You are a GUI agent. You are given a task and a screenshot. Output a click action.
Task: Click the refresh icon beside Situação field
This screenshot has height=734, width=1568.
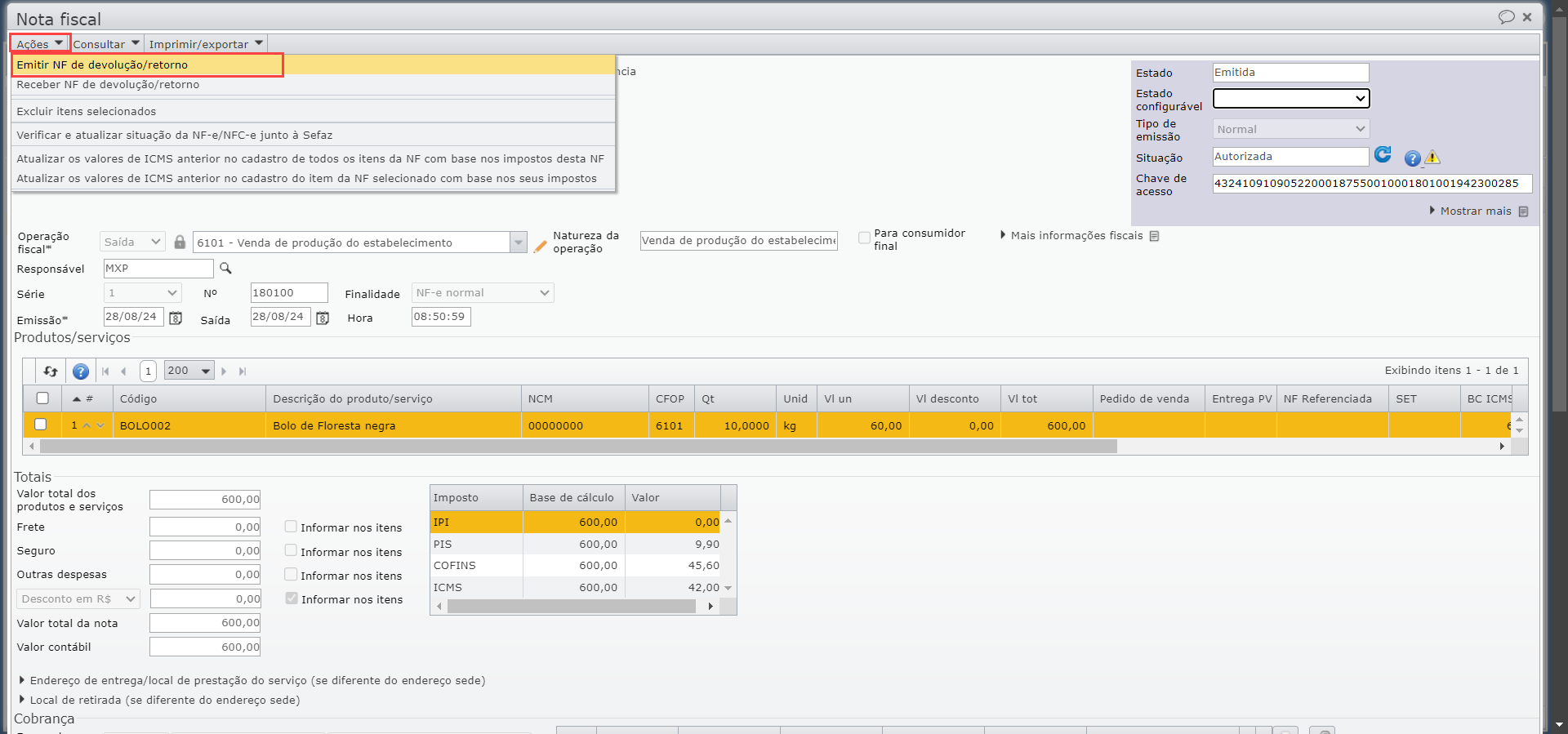(x=1382, y=155)
